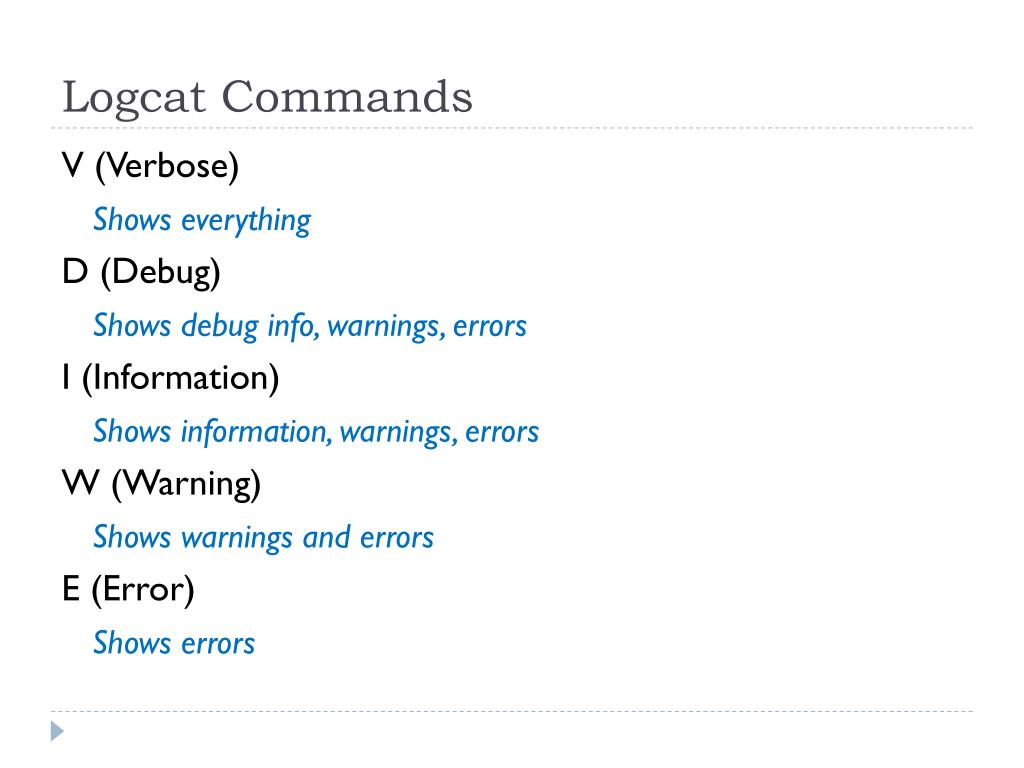The image size is (1024, 768).
Task: Click the word and in warnings line
Action: 327,537
